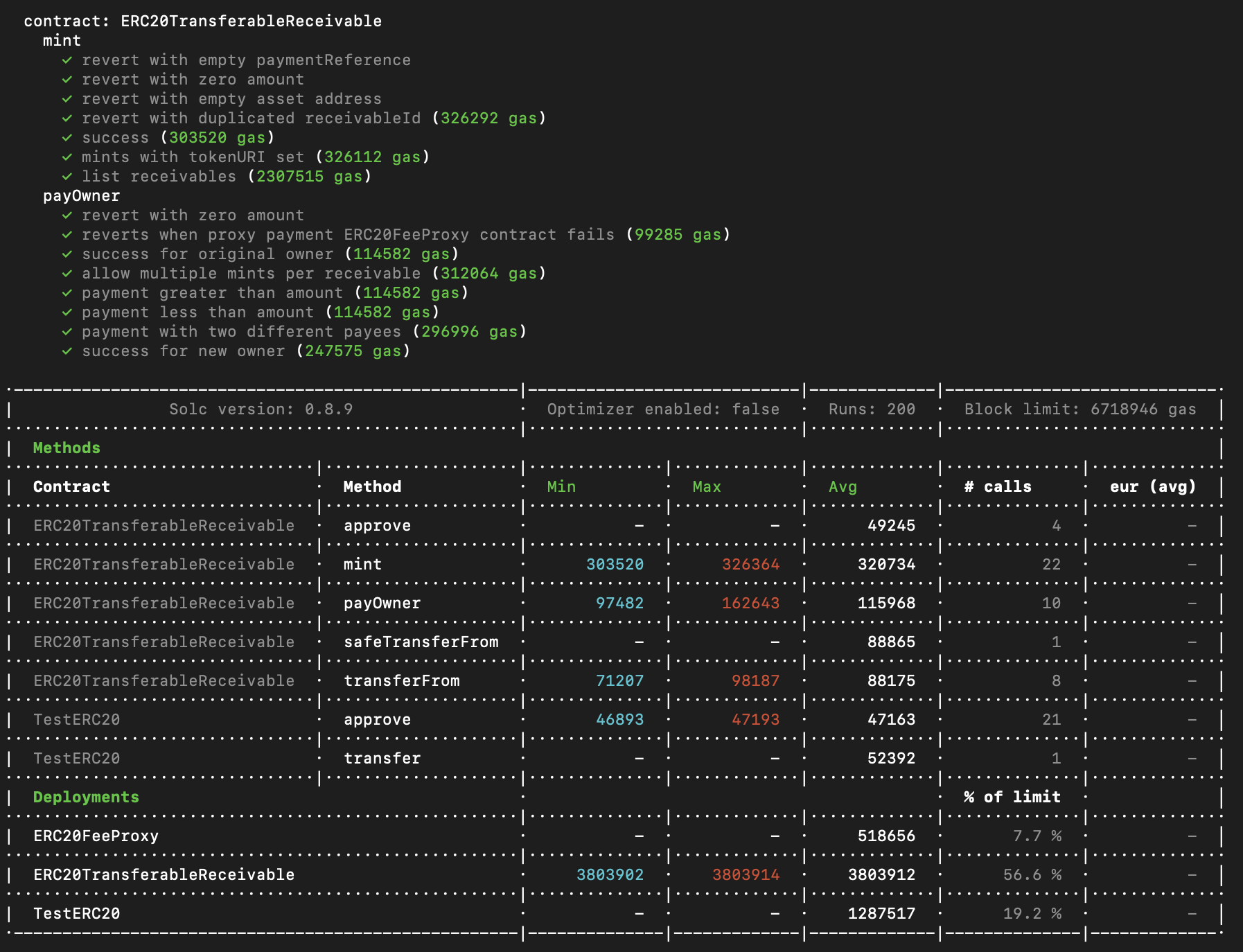Click 'revert with empty asset address' line

tap(231, 99)
